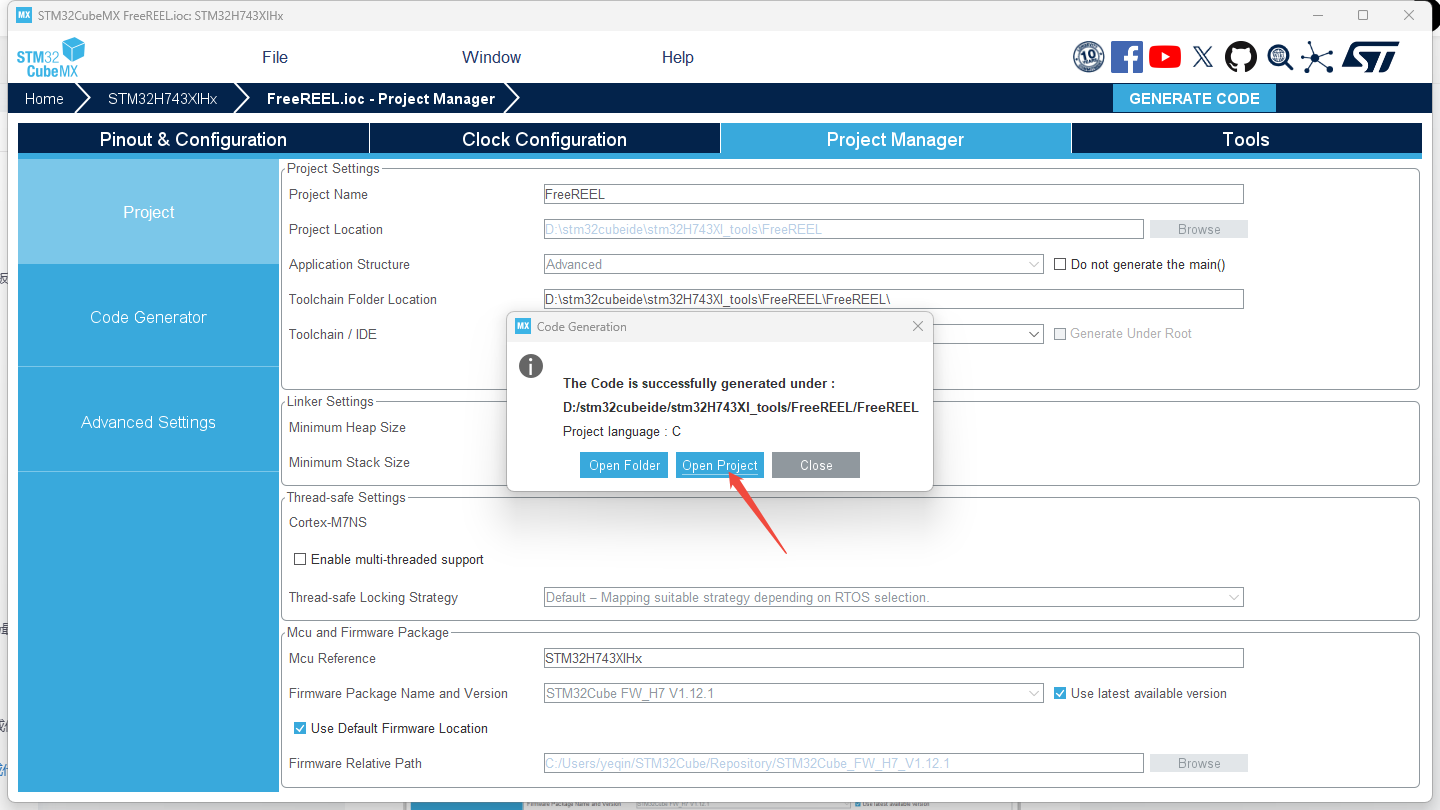Open the Help menu
The height and width of the screenshot is (810, 1440).
678,57
